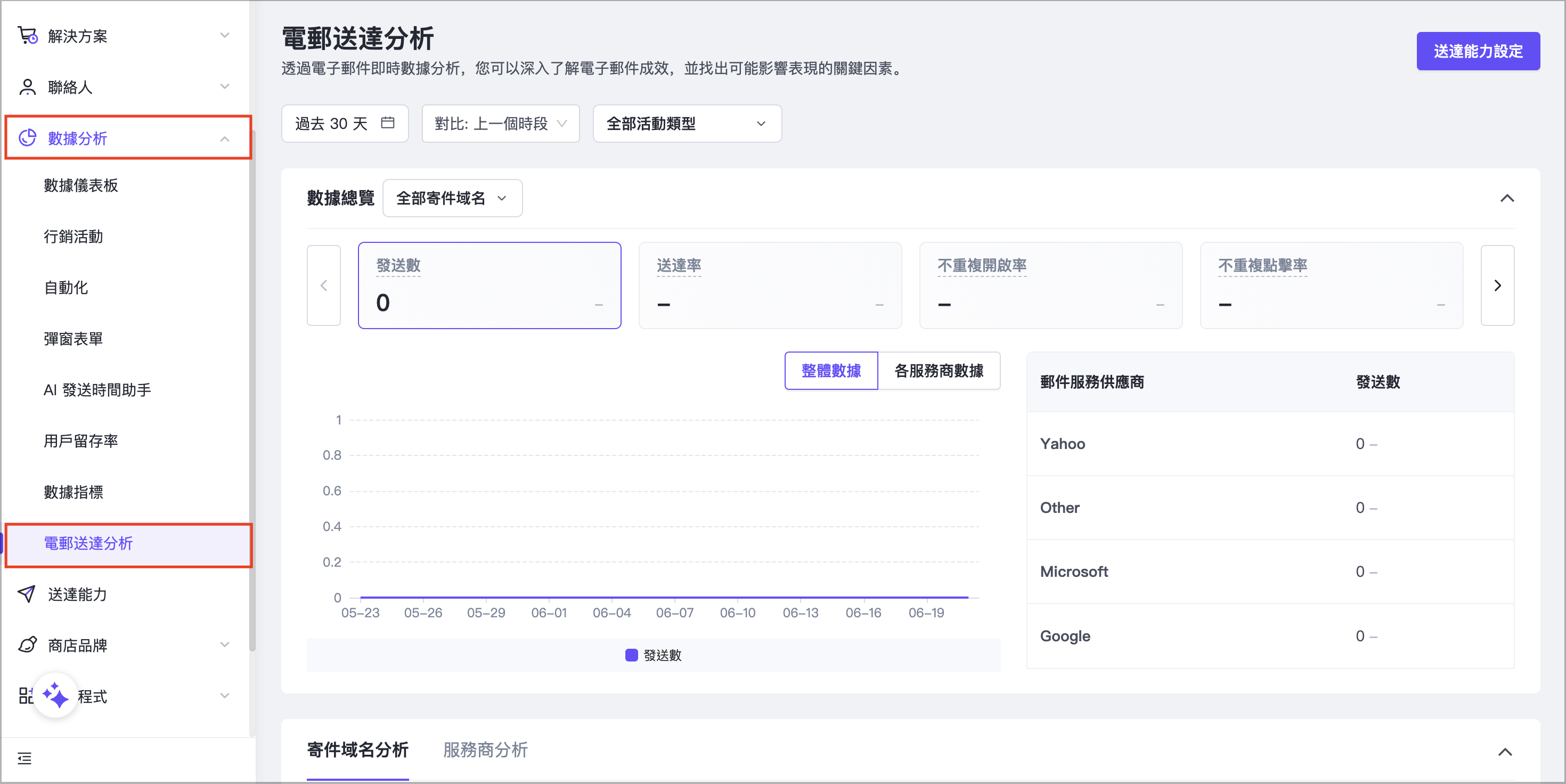
Task: Click the apps grid icon beside 程式
Action: click(25, 696)
